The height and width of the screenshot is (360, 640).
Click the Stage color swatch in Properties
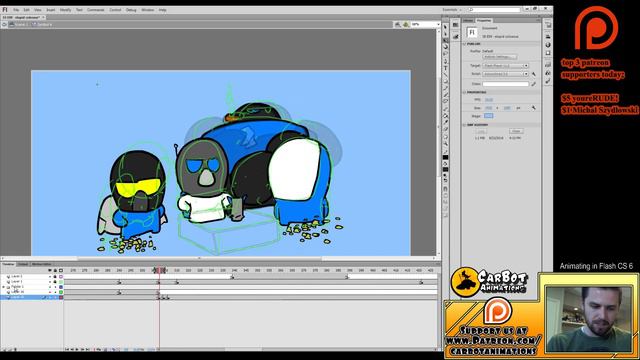(x=489, y=116)
